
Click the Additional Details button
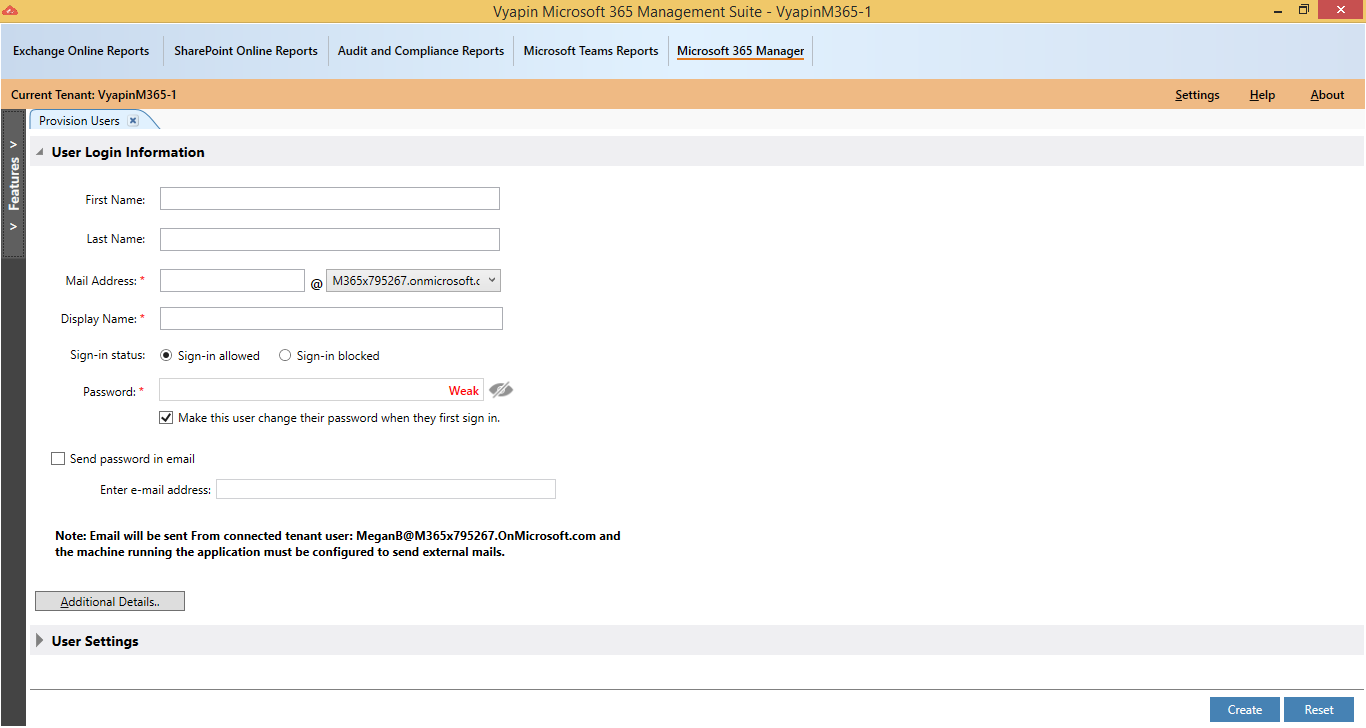(x=110, y=601)
